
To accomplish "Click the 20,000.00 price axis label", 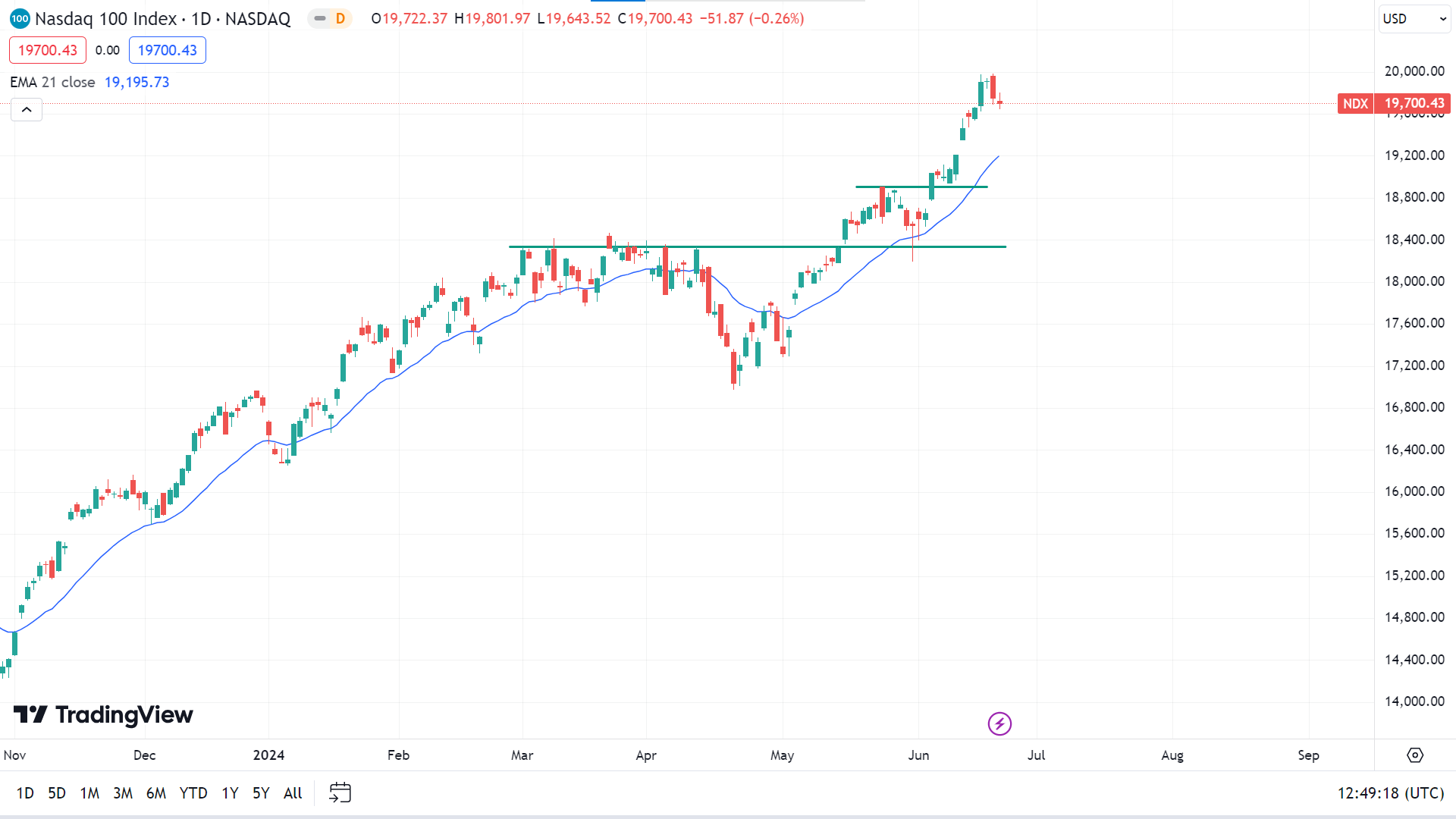I will (x=1414, y=71).
